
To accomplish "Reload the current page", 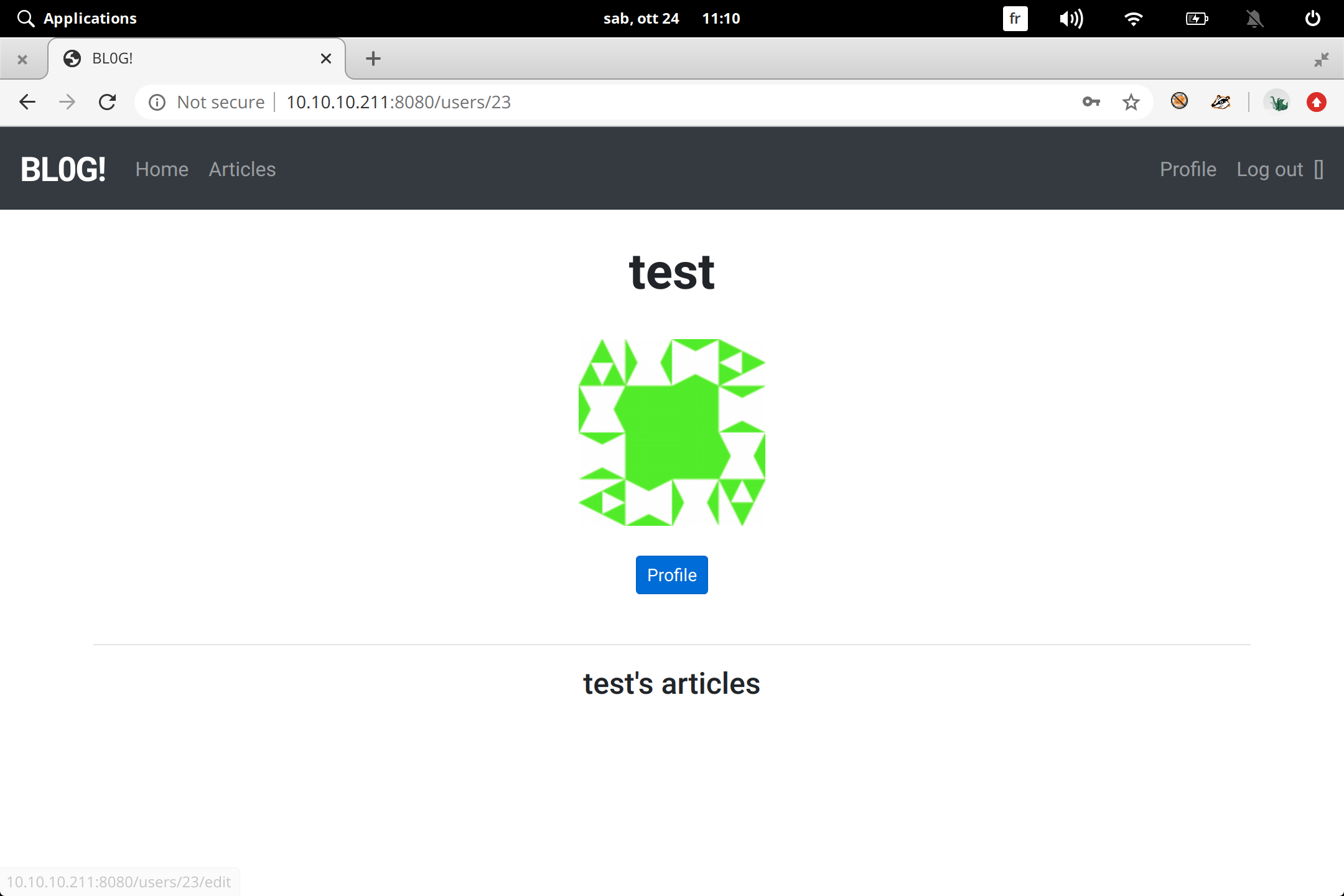I will tap(108, 102).
